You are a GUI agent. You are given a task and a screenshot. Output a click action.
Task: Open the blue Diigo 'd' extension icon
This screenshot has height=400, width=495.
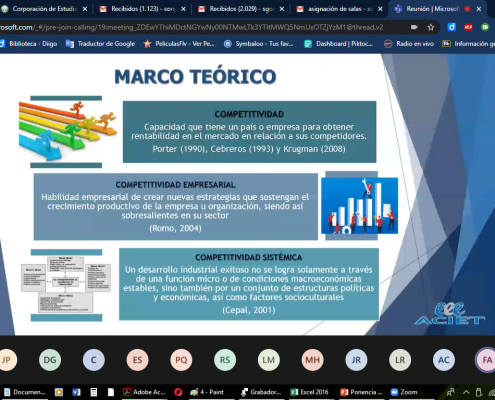pyautogui.click(x=452, y=27)
